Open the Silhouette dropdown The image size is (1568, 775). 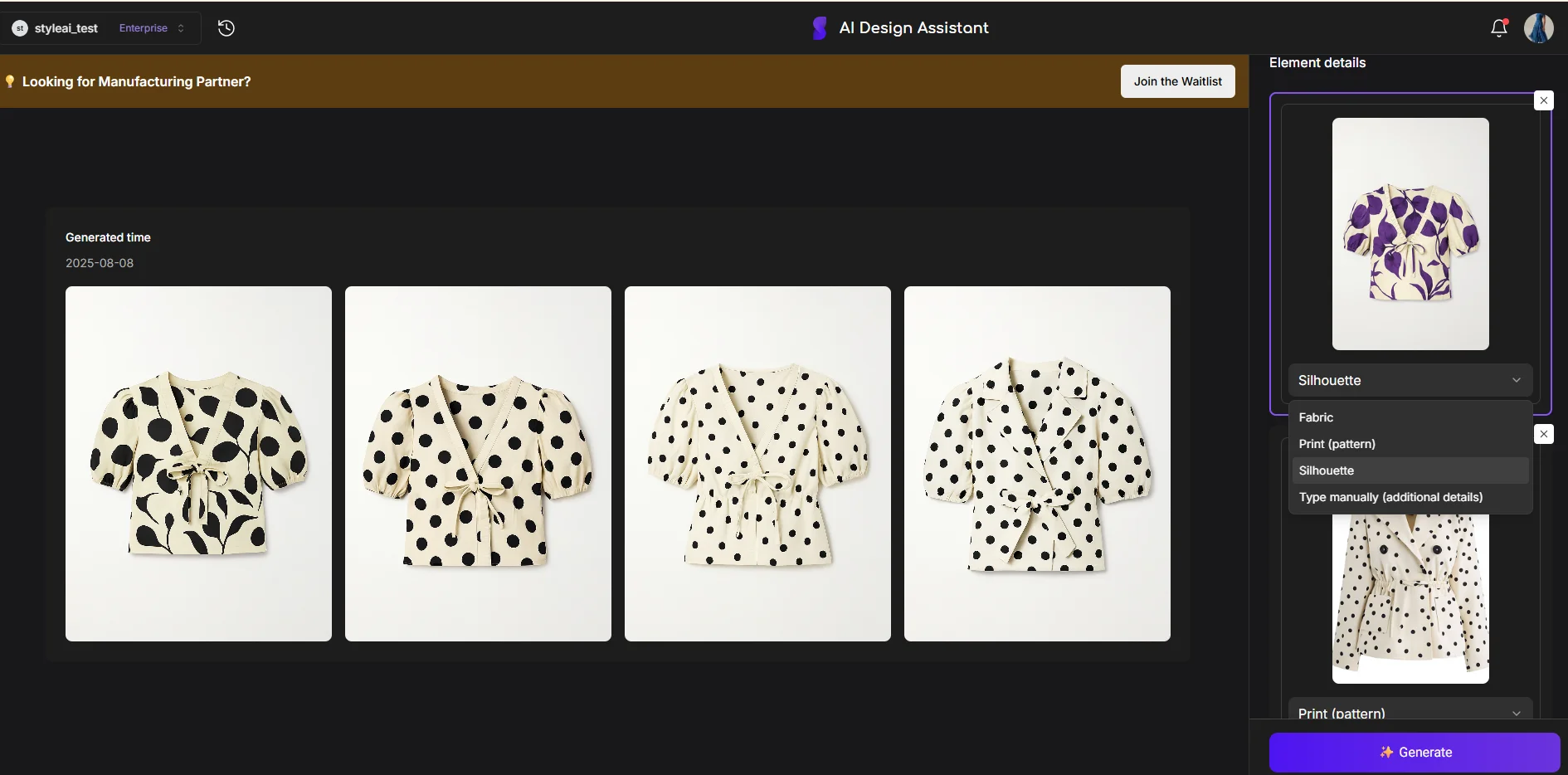pyautogui.click(x=1410, y=380)
